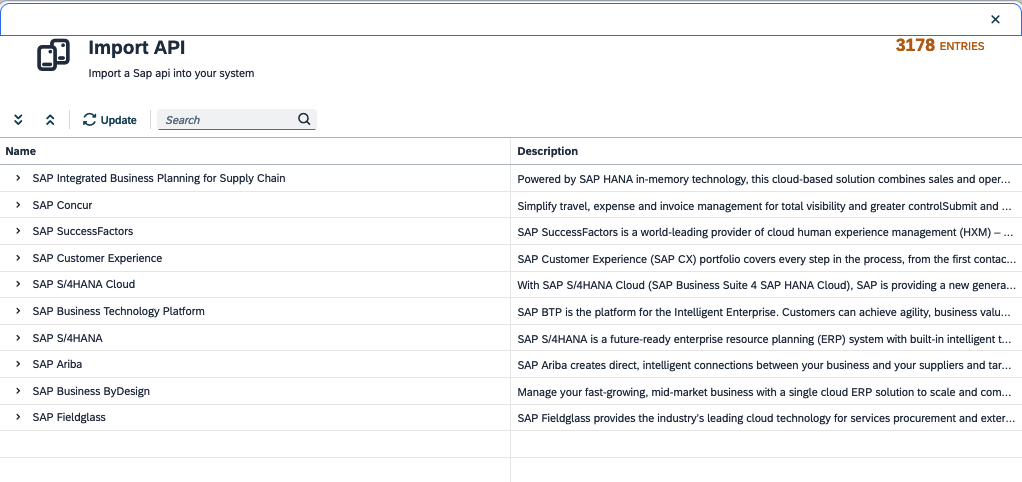Viewport: 1022px width, 482px height.
Task: Click description 'SAP Ariba creates direct, intelligent connections'
Action: click(x=766, y=365)
